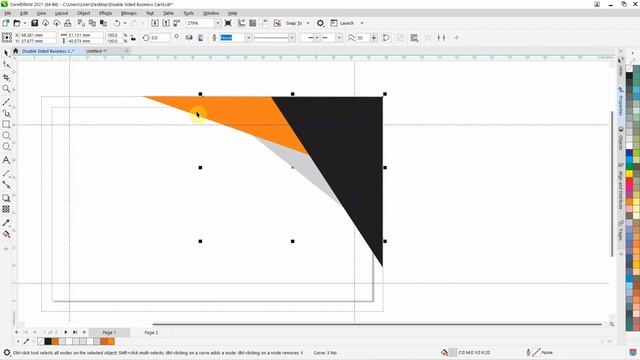Image resolution: width=640 pixels, height=360 pixels.
Task: Expand the Snap To dropdown
Action: [308, 23]
